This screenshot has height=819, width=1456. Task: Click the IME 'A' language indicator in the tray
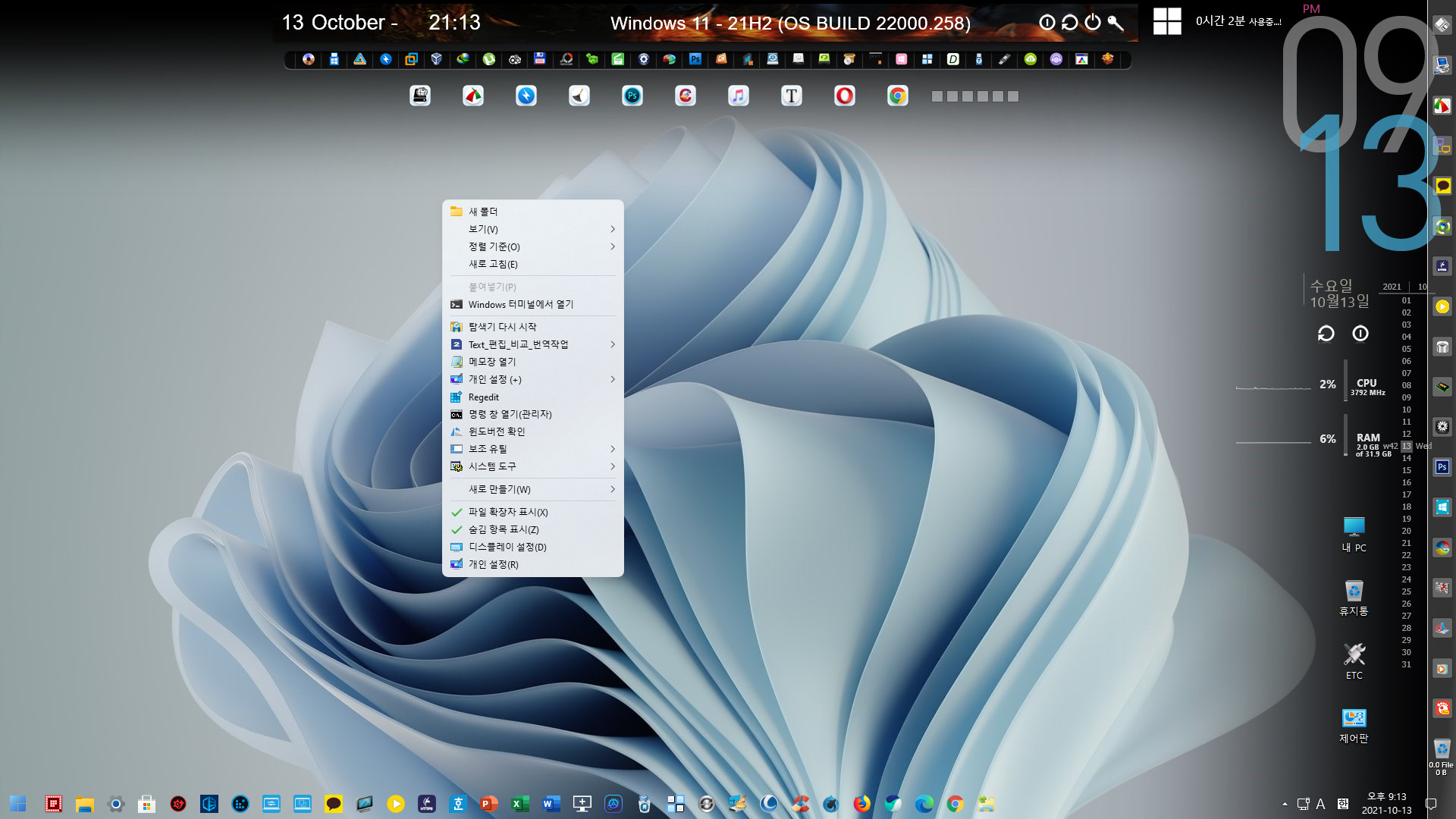[1320, 804]
